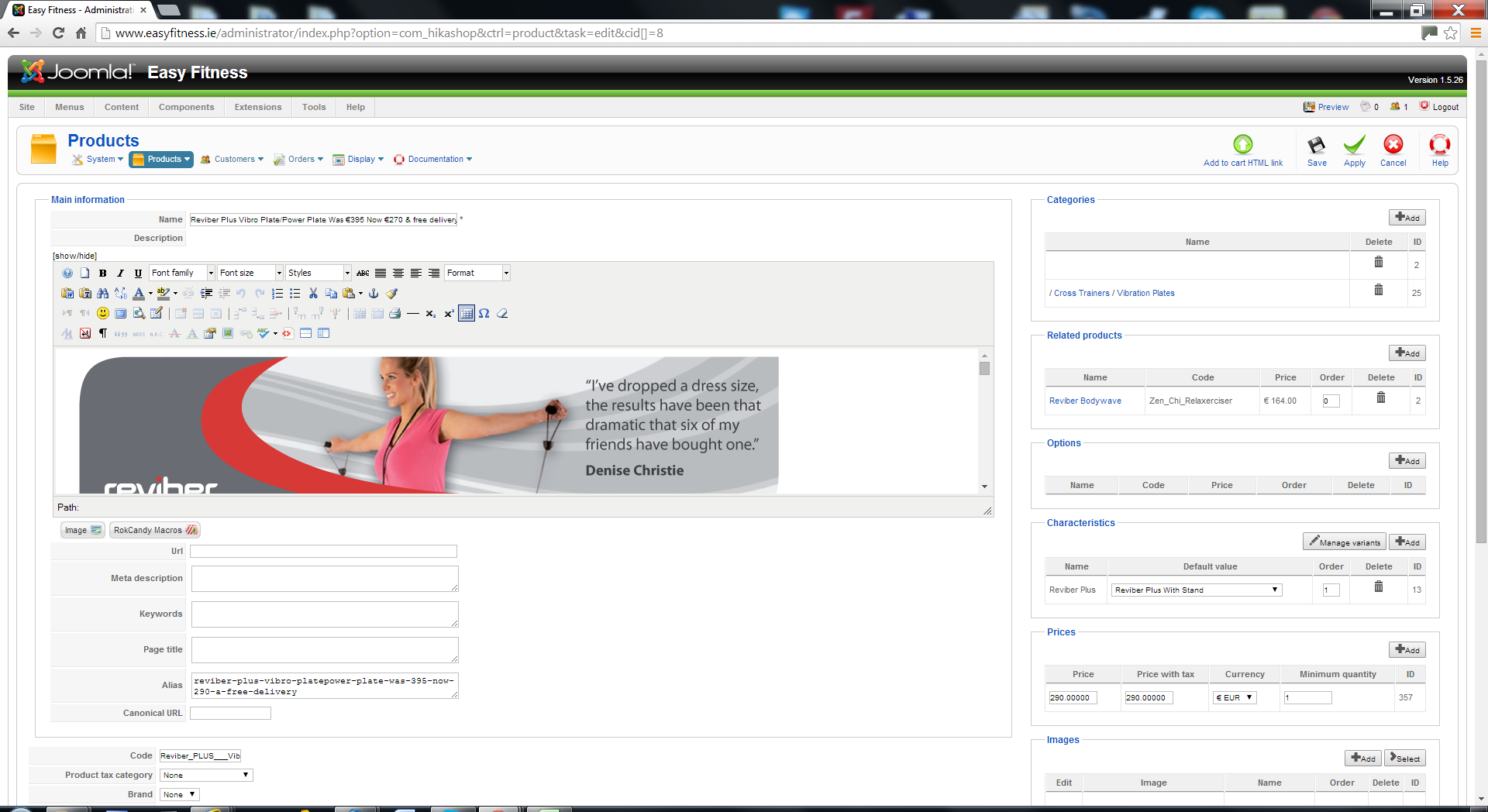Open the Reviber Plus With Stand dropdown
Screen dimensions: 1488x812
click(x=1197, y=590)
